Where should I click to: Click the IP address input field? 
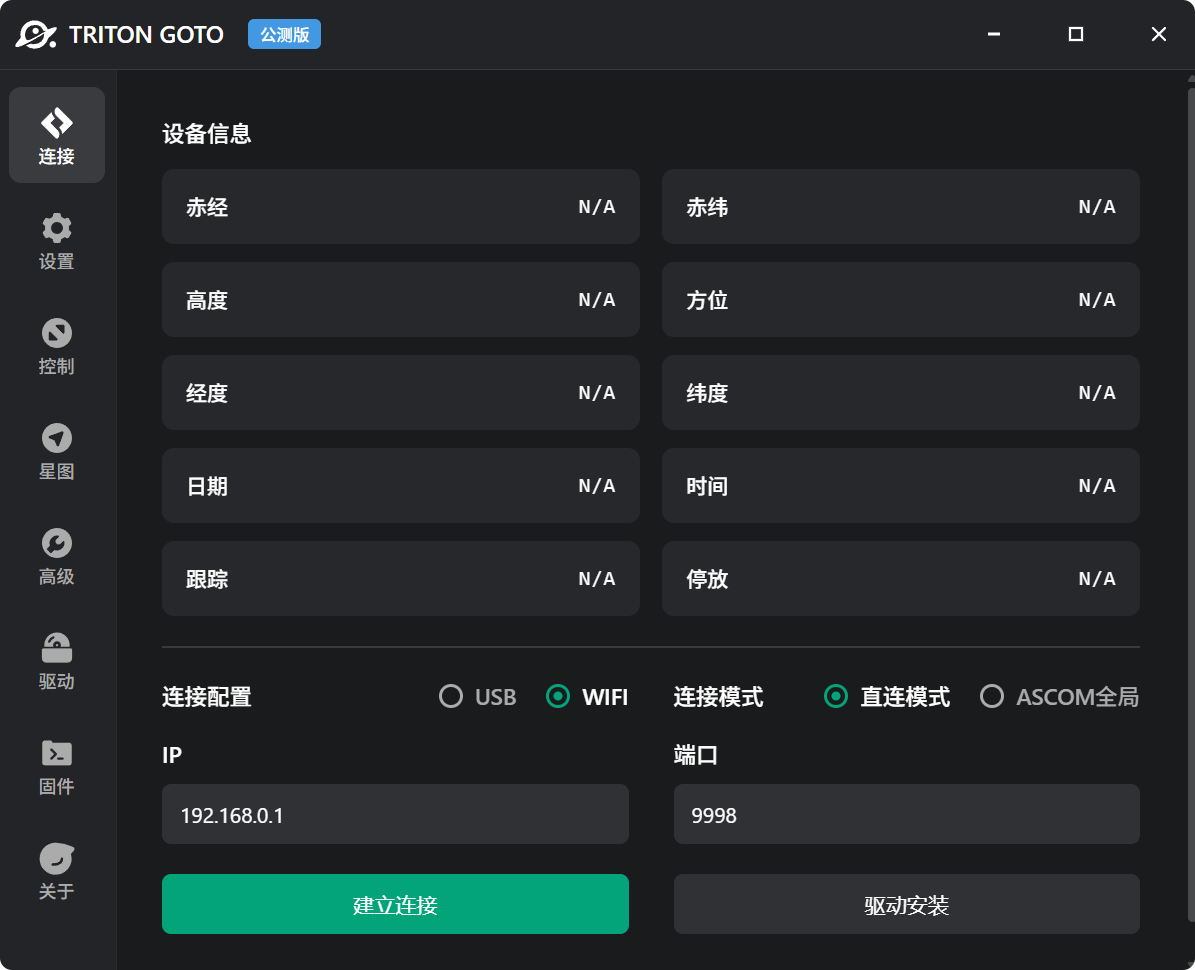click(x=395, y=814)
